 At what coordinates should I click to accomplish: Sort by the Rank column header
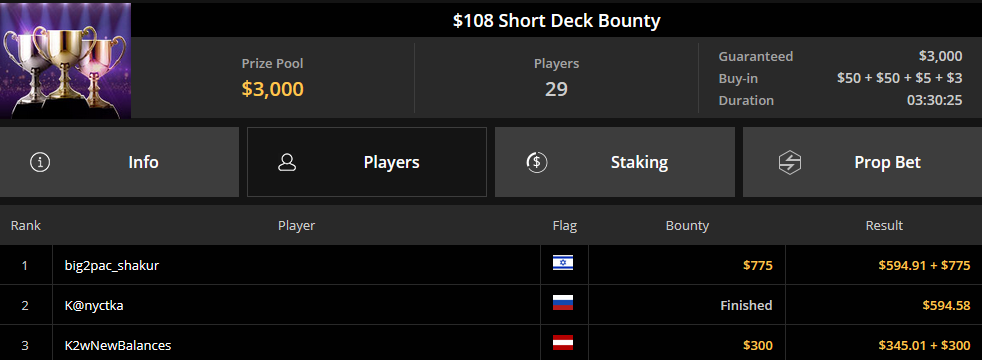(26, 225)
